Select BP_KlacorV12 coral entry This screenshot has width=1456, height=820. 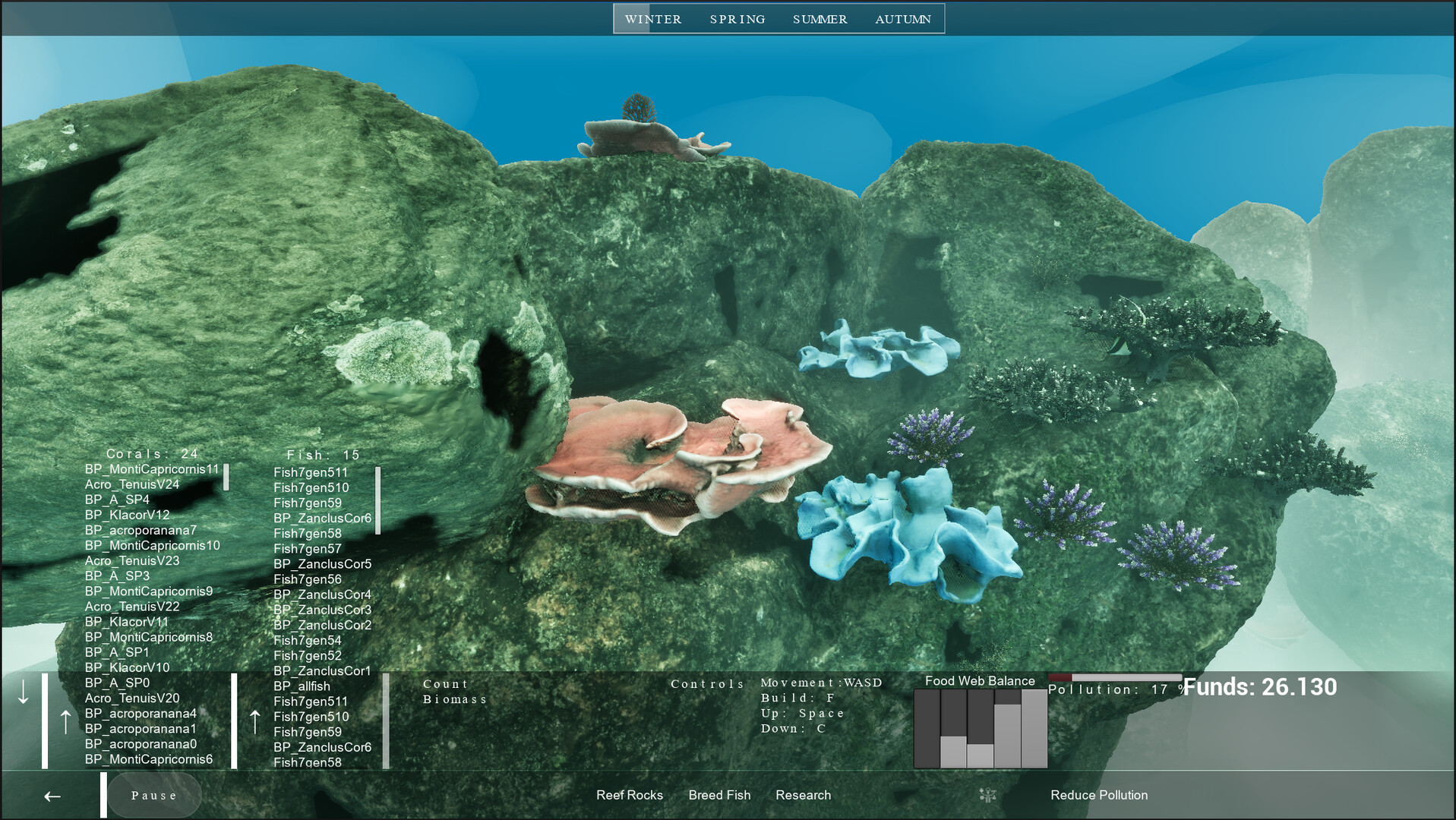[128, 515]
